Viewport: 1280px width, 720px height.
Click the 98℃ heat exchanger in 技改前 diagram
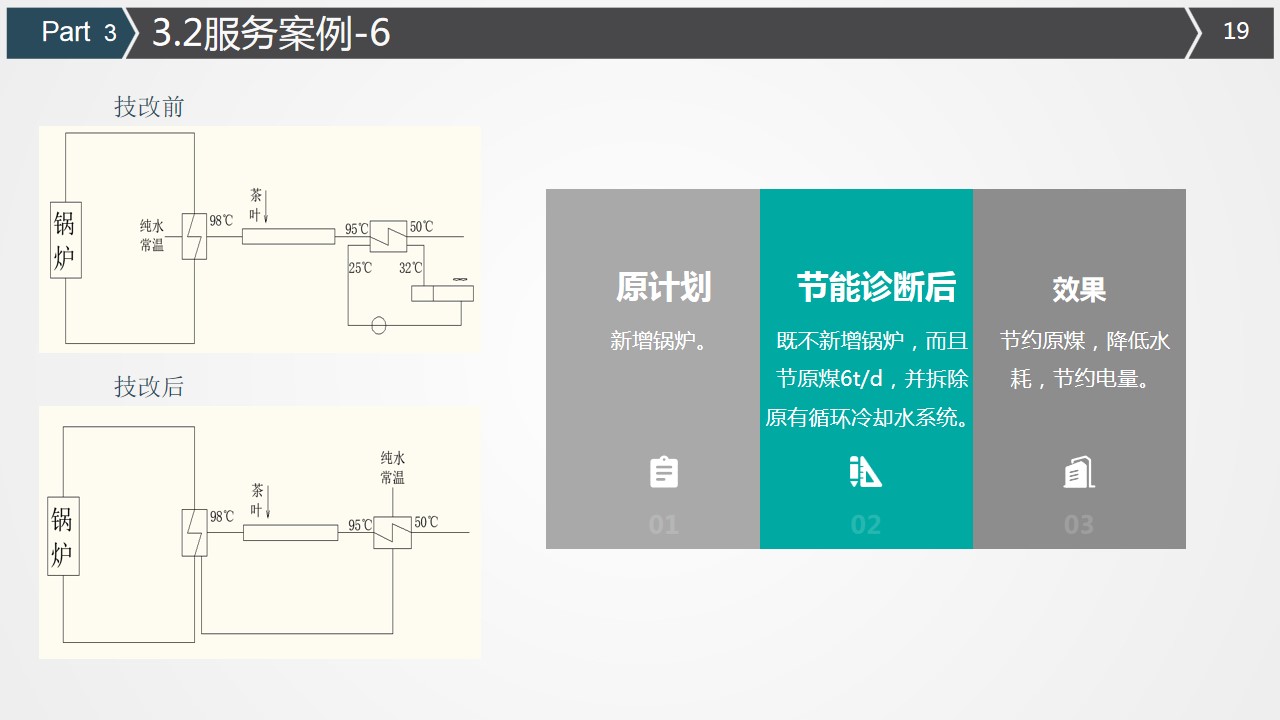pos(194,236)
